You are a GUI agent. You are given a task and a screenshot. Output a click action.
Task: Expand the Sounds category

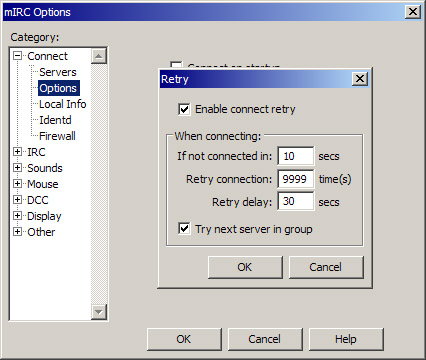17,168
